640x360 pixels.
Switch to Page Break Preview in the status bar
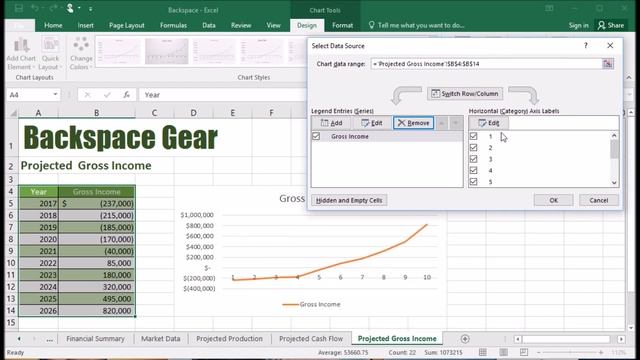[x=524, y=352]
